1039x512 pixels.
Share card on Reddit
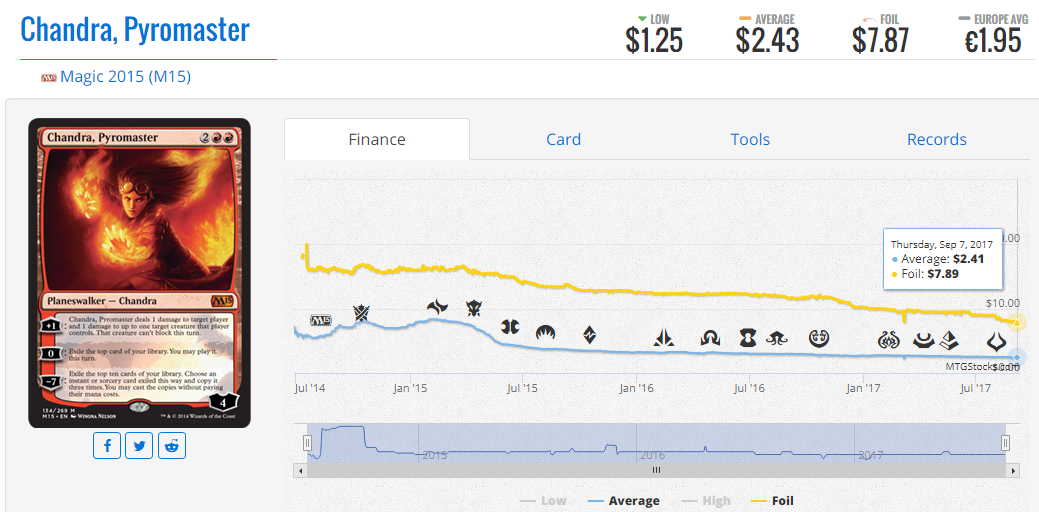[x=172, y=445]
